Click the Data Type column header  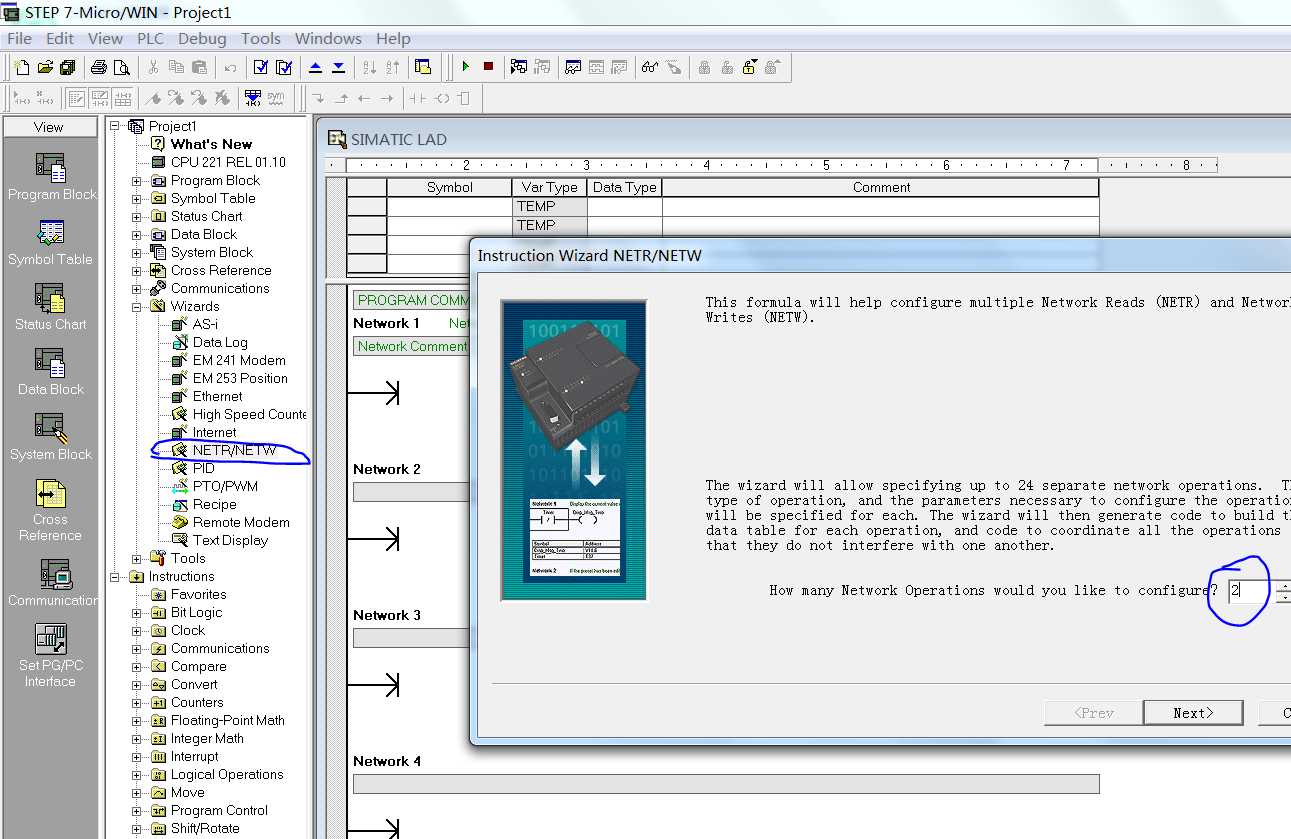coord(624,187)
